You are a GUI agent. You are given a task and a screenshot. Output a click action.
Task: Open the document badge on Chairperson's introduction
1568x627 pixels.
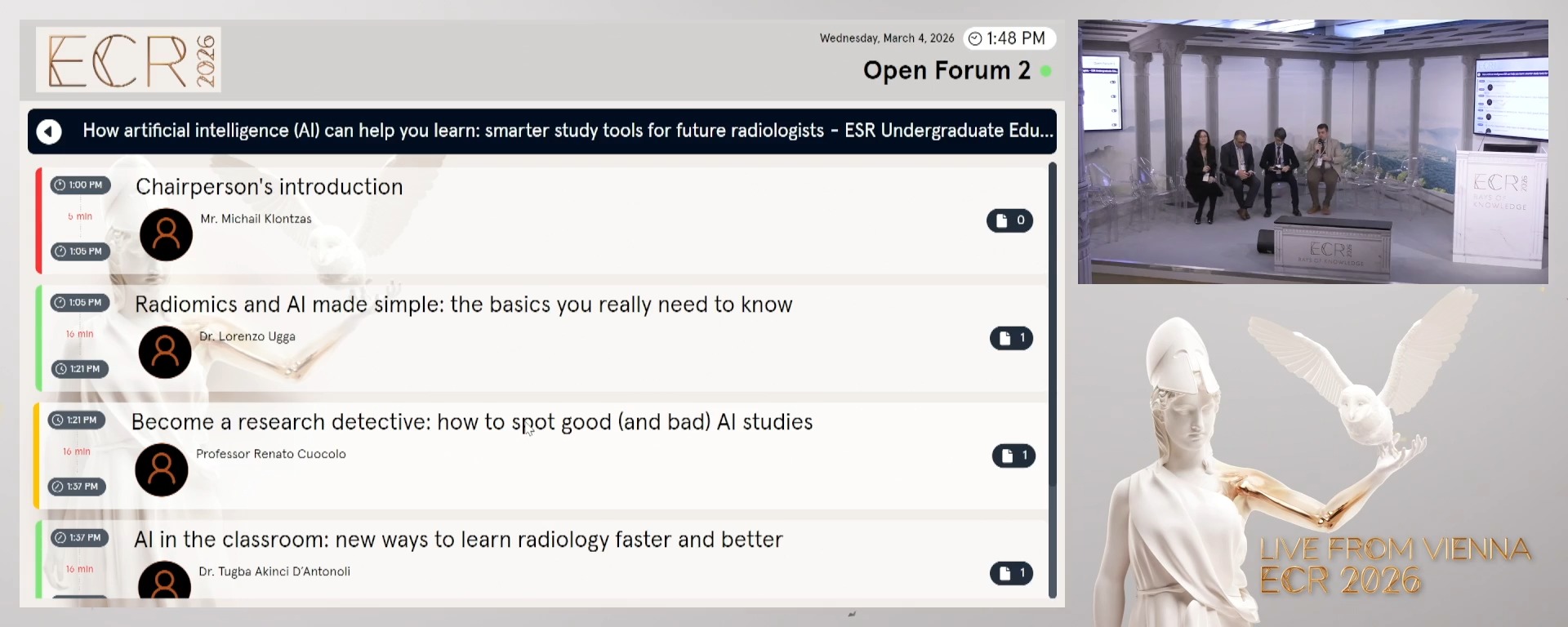[x=1010, y=220]
